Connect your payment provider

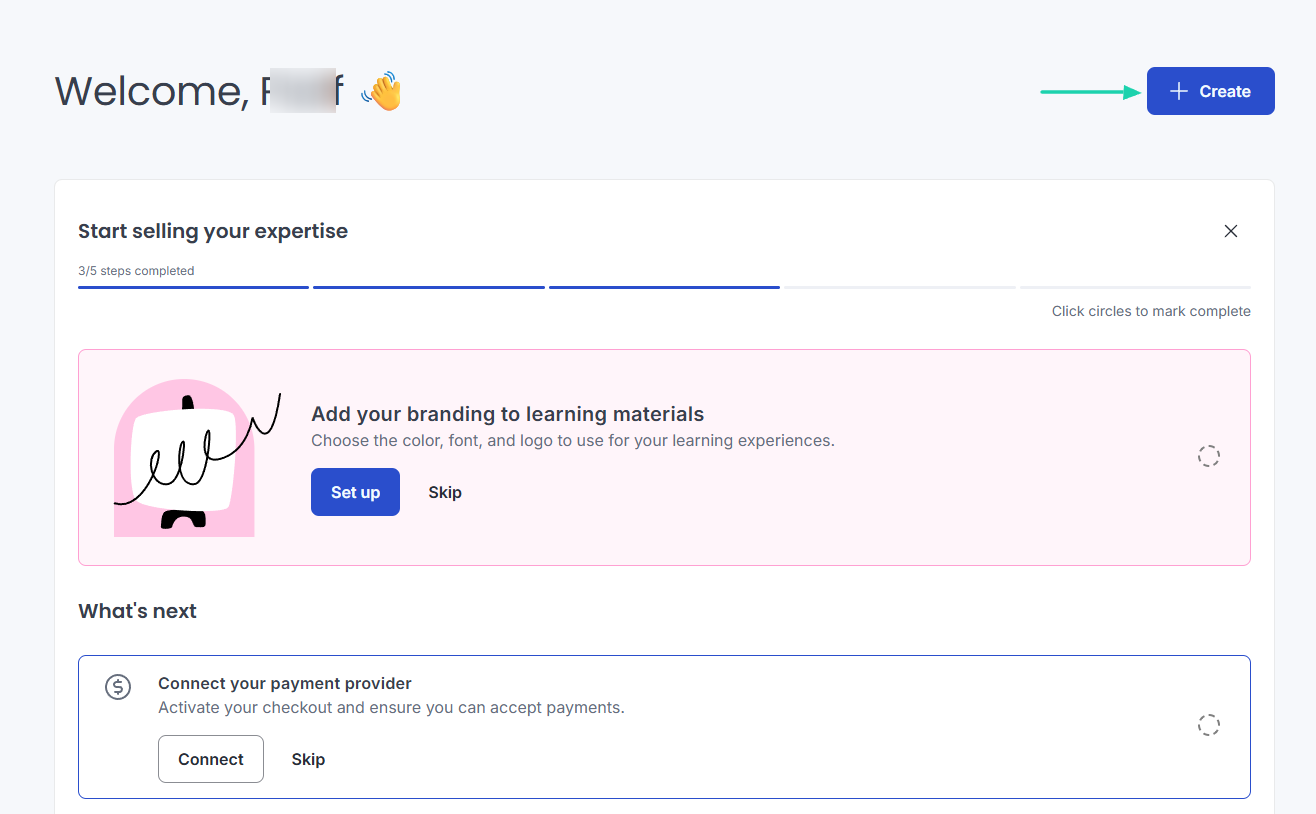[211, 759]
